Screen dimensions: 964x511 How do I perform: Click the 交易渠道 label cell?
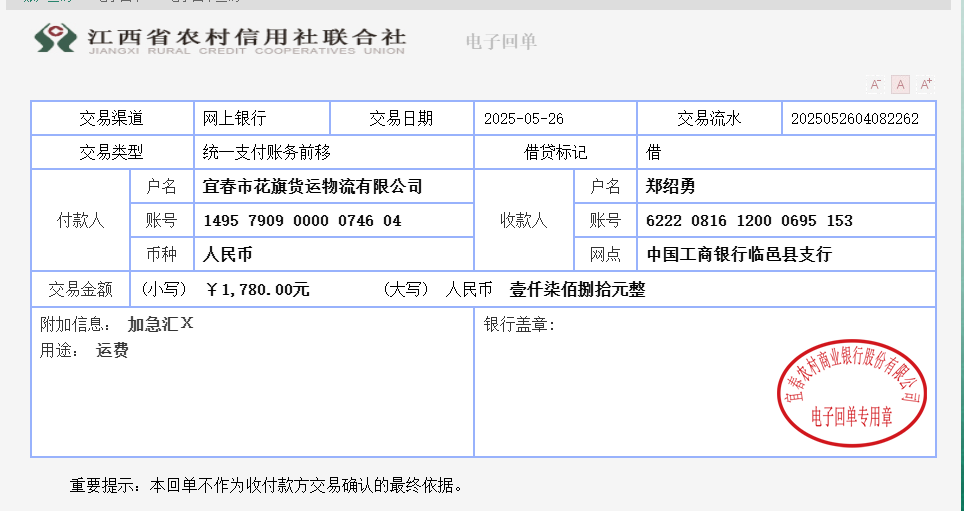point(112,118)
